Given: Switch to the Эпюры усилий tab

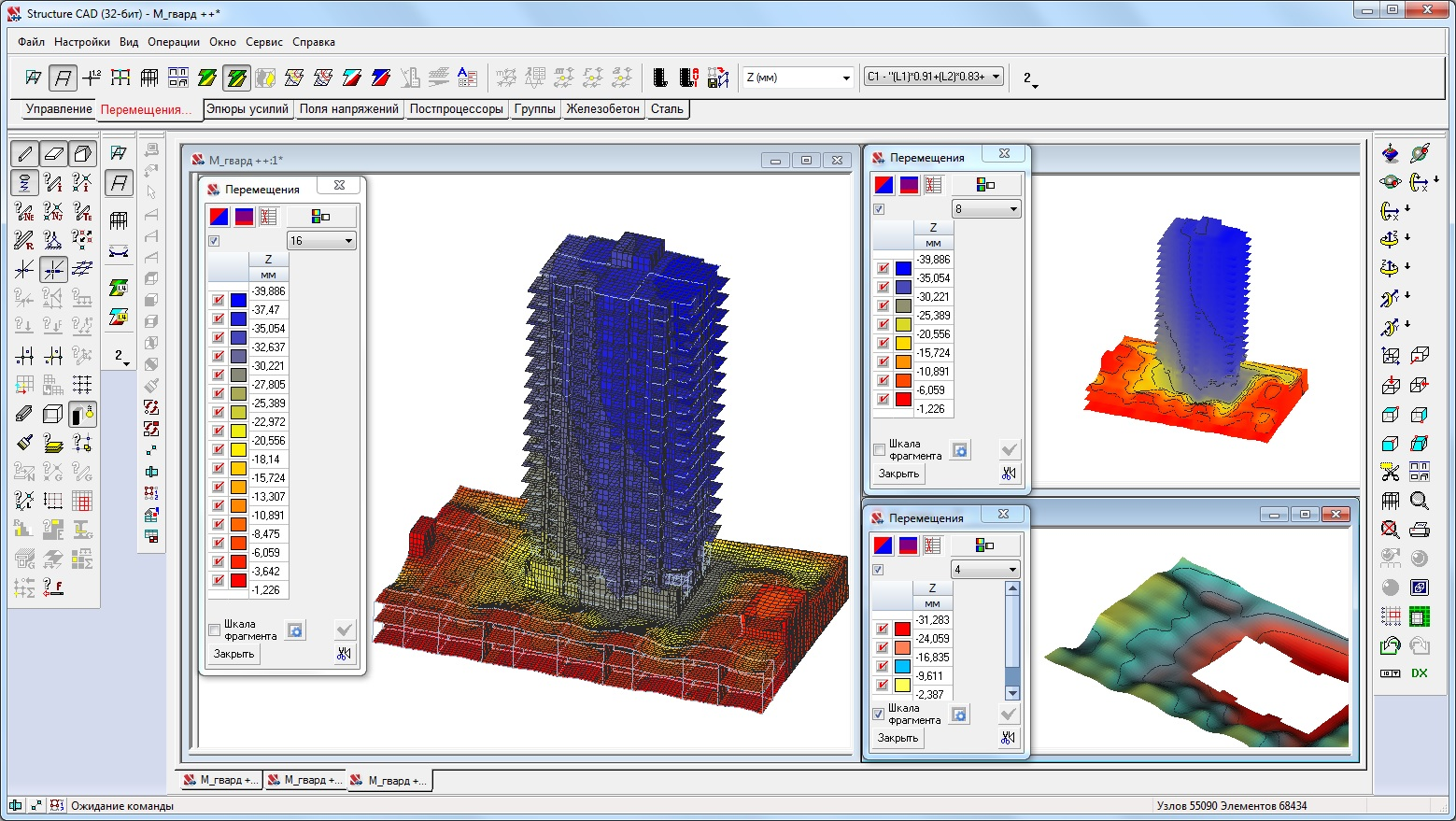Looking at the screenshot, I should click(247, 109).
